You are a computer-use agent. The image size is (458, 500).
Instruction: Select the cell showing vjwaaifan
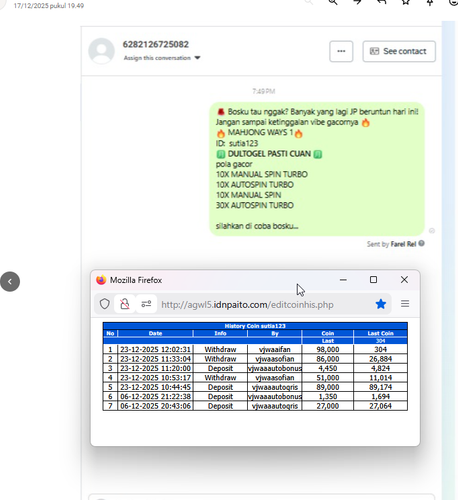(275, 349)
